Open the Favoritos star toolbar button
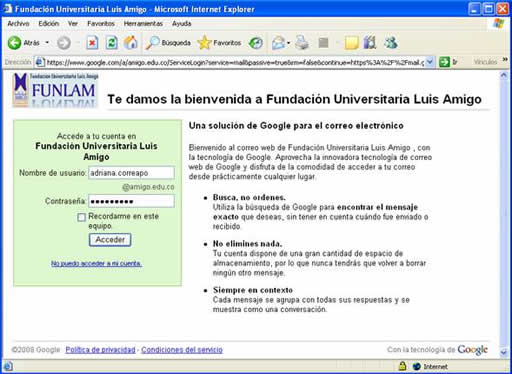The image size is (512, 374). pos(219,43)
